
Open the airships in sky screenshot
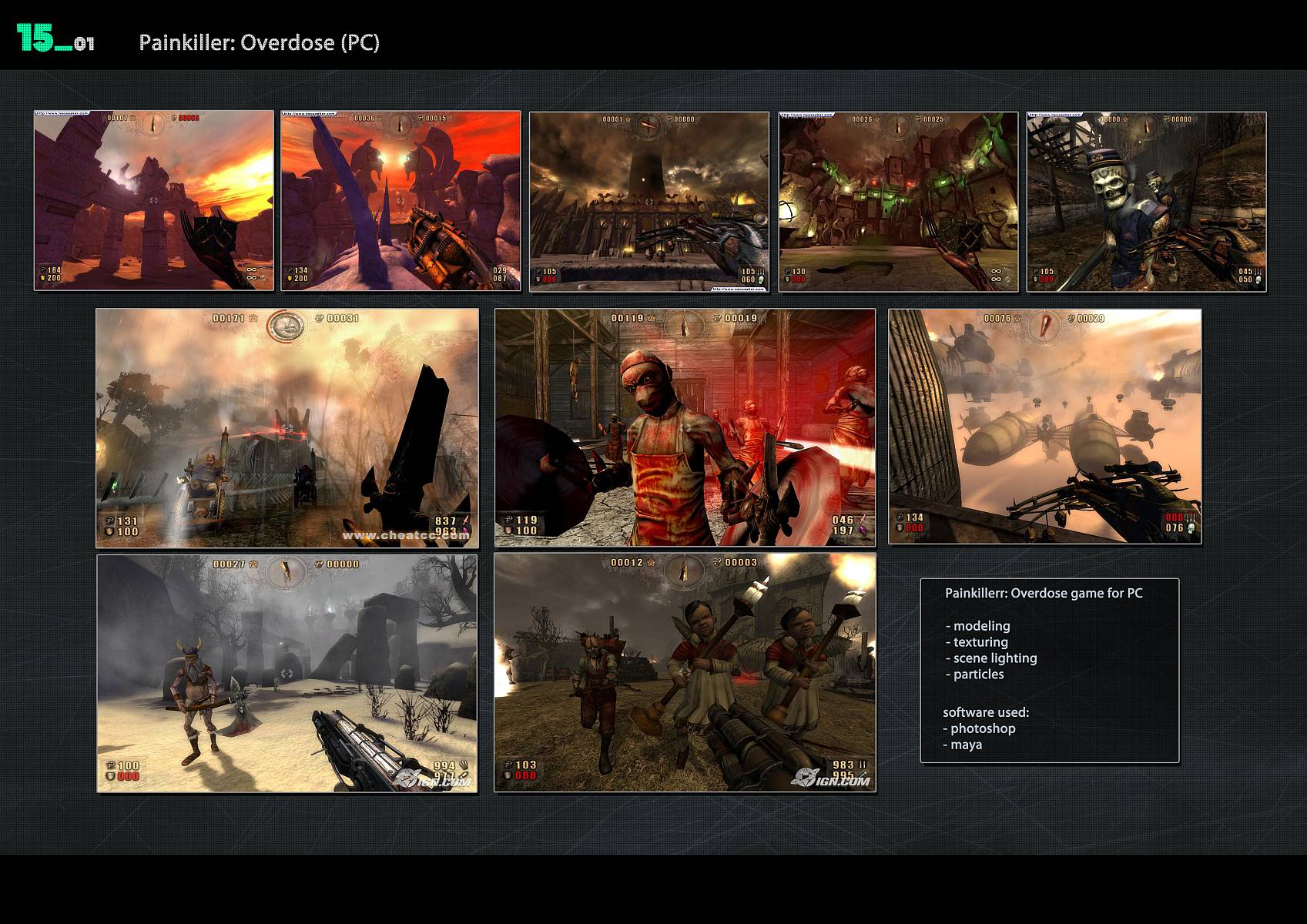1044,427
